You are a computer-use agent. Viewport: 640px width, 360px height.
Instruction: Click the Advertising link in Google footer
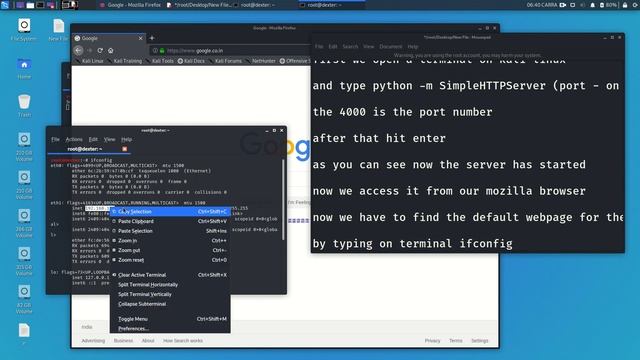pyautogui.click(x=93, y=340)
